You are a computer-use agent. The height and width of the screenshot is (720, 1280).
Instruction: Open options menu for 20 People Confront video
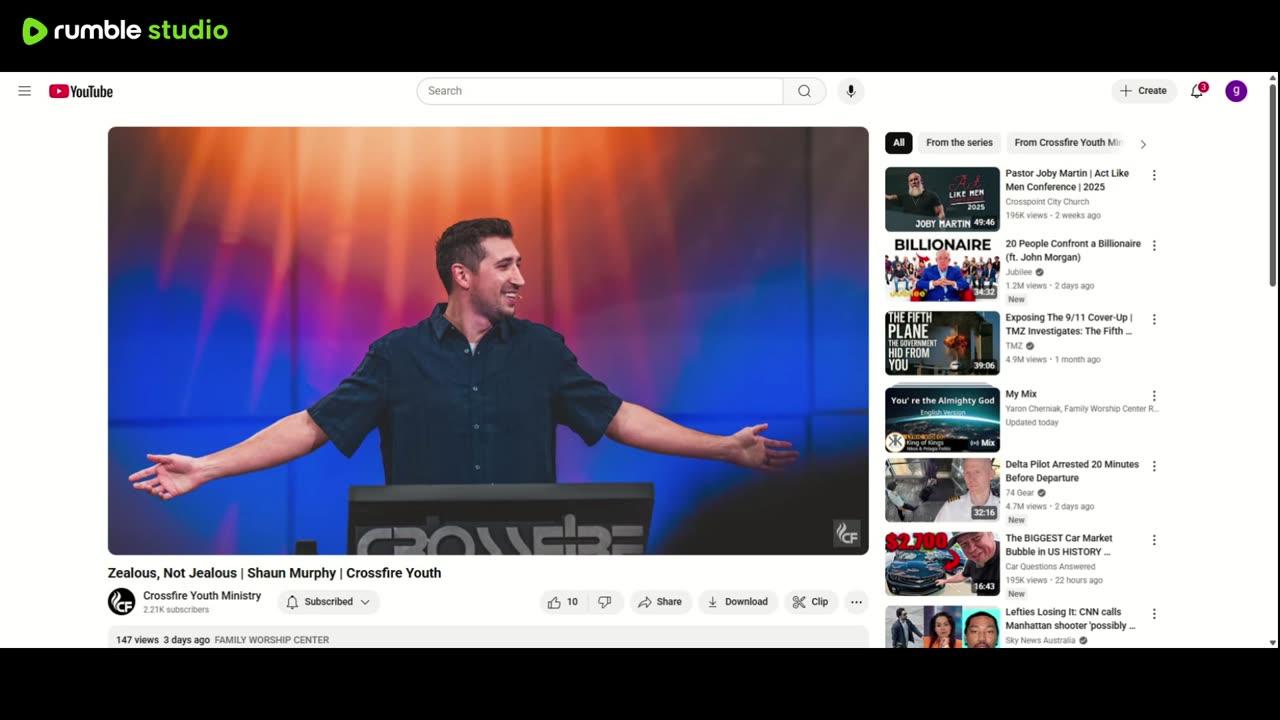pos(1154,245)
